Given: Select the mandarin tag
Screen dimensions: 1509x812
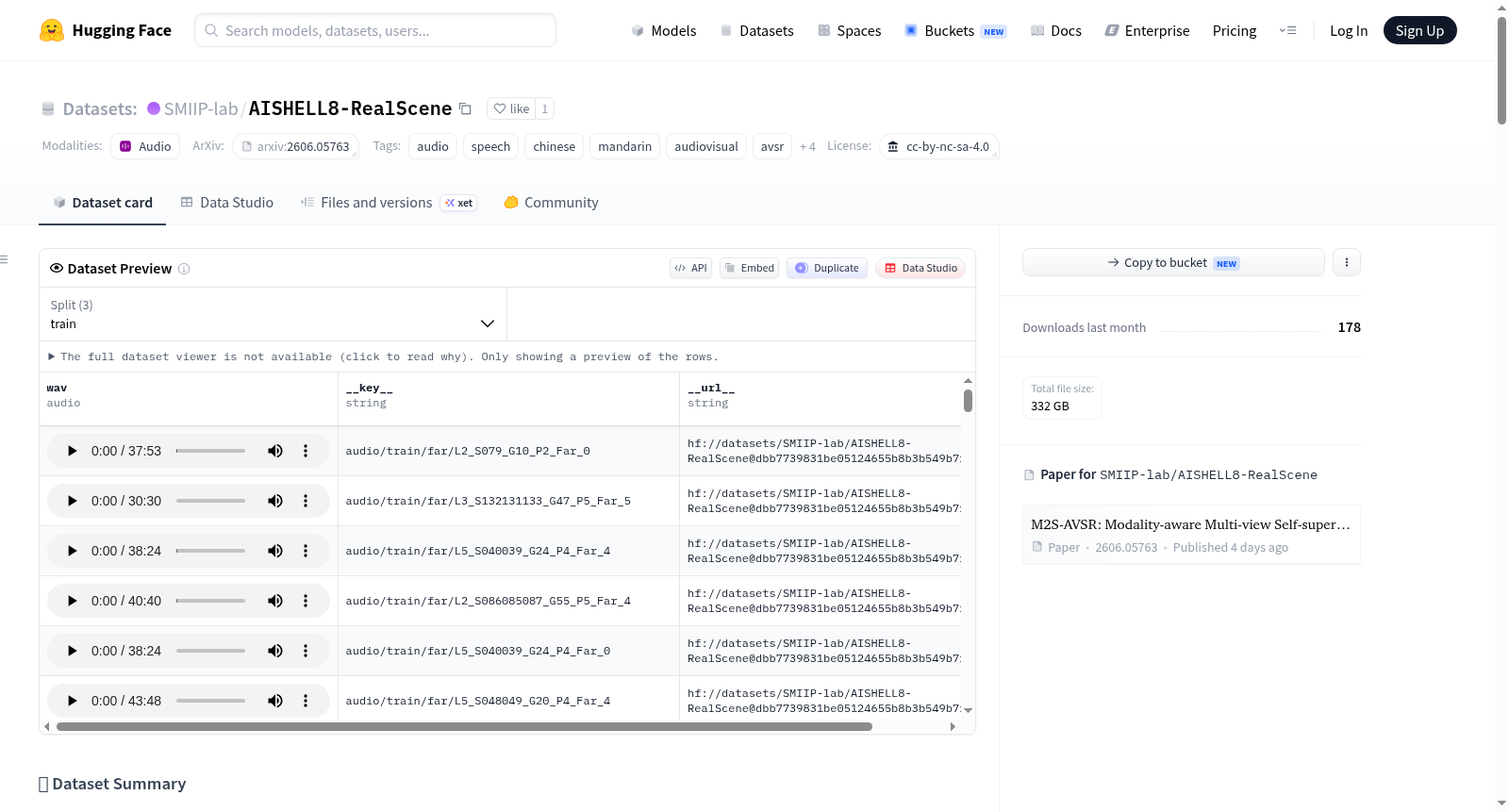Looking at the screenshot, I should click(x=624, y=146).
